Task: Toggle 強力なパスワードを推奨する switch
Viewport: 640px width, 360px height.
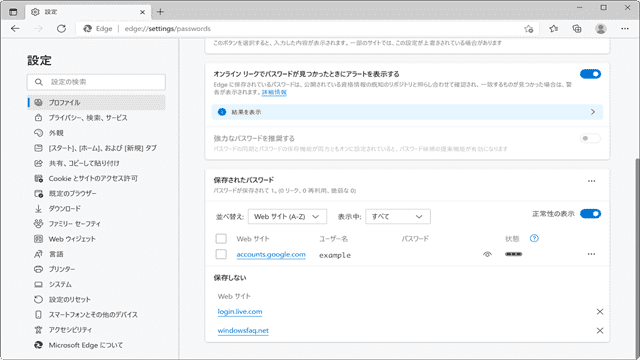Action: (590, 138)
